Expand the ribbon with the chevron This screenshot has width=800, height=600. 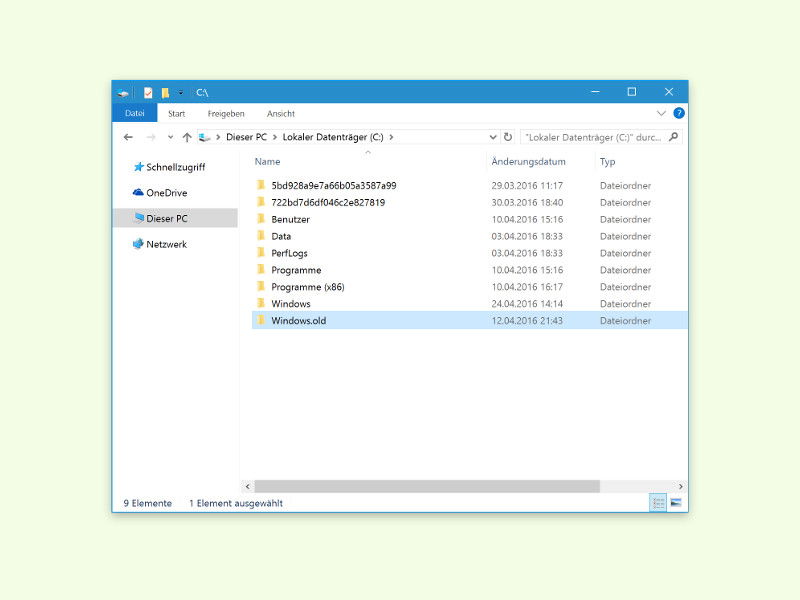661,113
